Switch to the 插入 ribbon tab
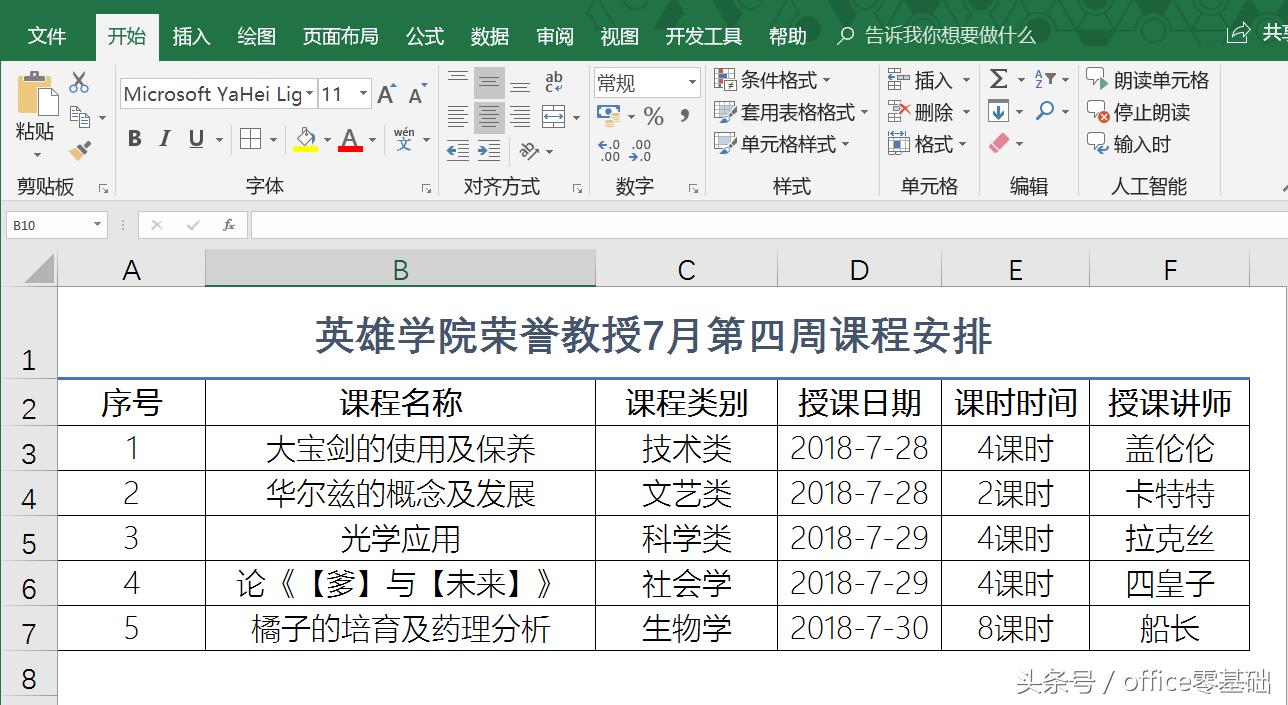Screen dimensions: 1288x705 point(191,35)
